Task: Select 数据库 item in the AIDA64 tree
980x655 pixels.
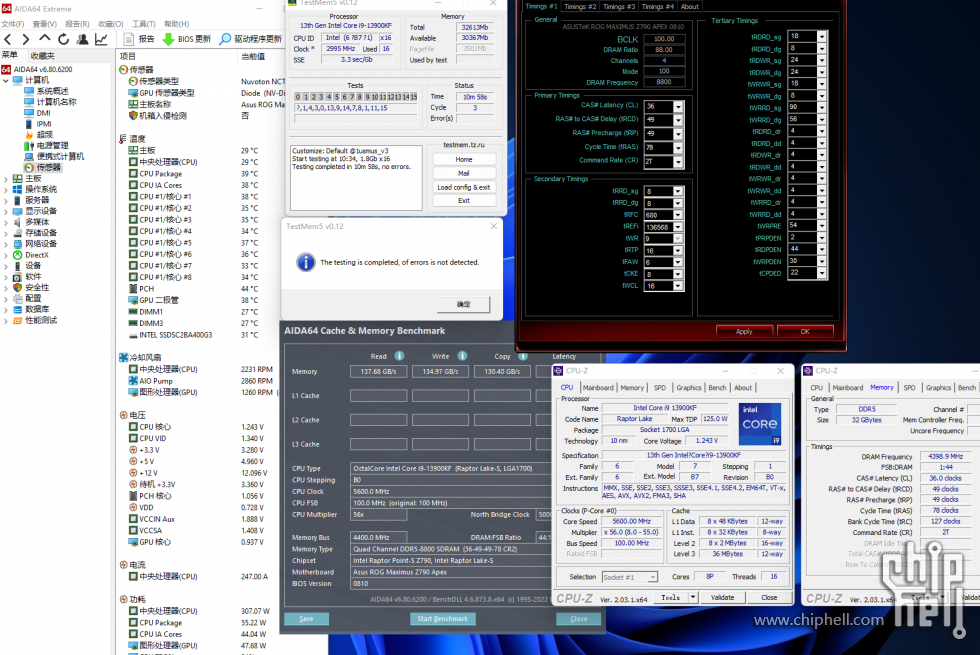Action: click(31, 309)
